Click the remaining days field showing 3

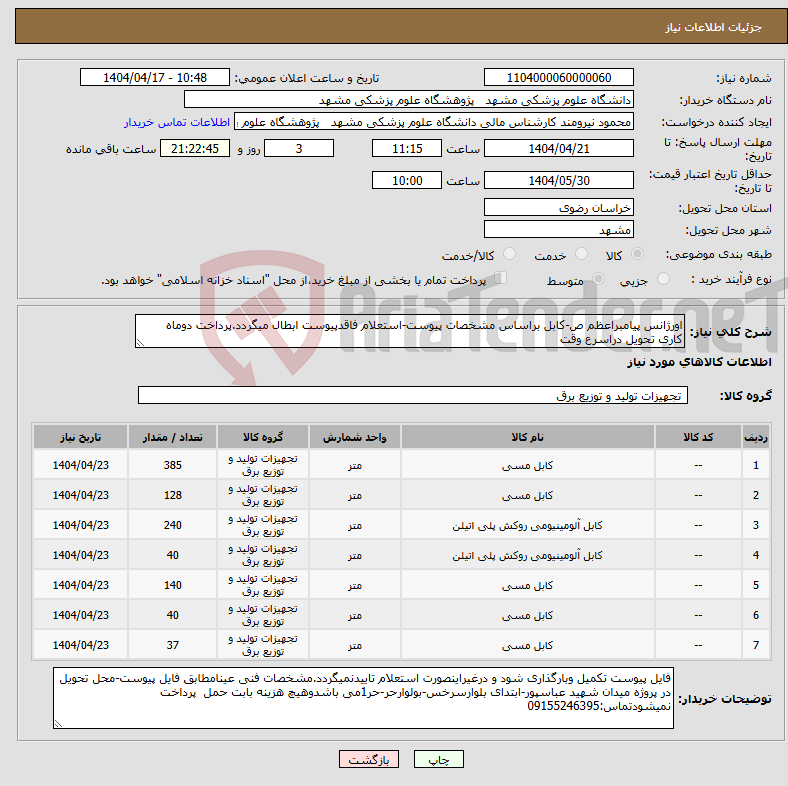pyautogui.click(x=299, y=148)
